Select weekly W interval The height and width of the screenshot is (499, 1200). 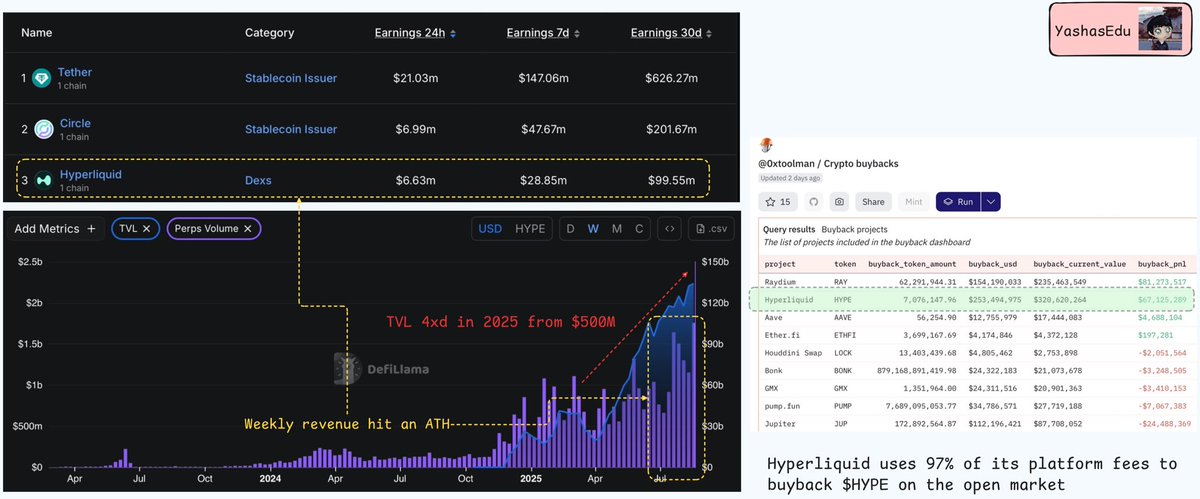[x=593, y=229]
